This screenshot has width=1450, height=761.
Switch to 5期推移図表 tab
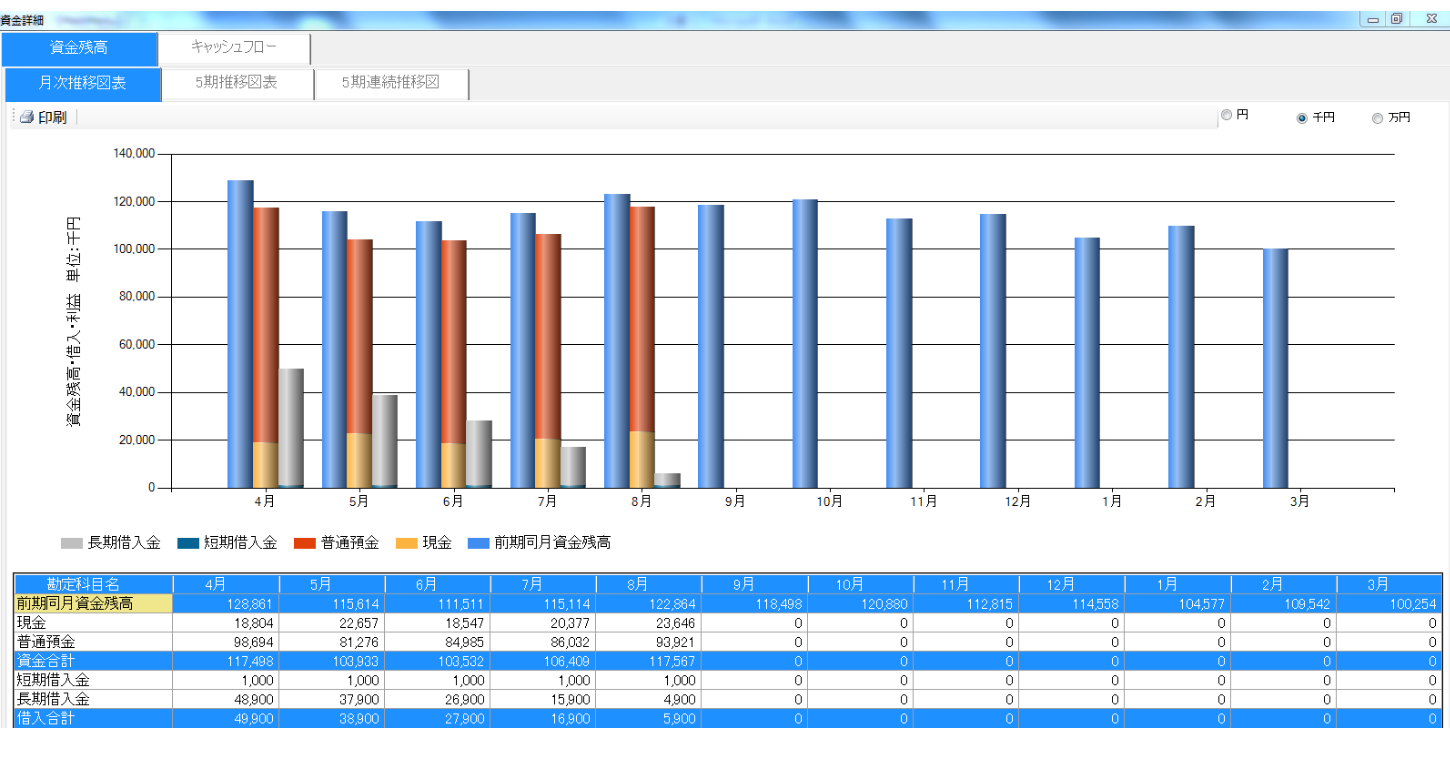pos(237,84)
